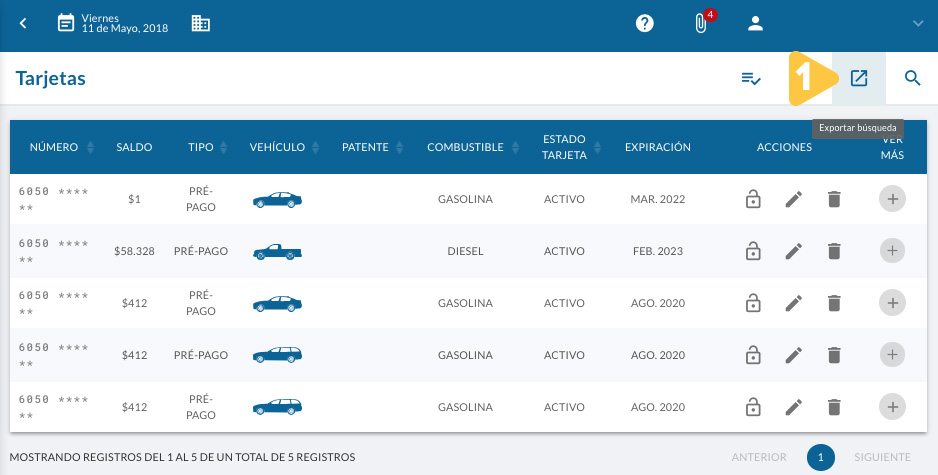Click the sedan icon in MAR. 2022 row
The height and width of the screenshot is (475, 938).
coord(277,200)
